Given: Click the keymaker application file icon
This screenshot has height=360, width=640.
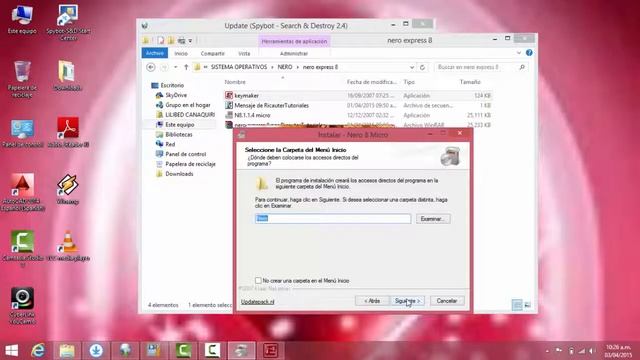Looking at the screenshot, I should (x=229, y=96).
